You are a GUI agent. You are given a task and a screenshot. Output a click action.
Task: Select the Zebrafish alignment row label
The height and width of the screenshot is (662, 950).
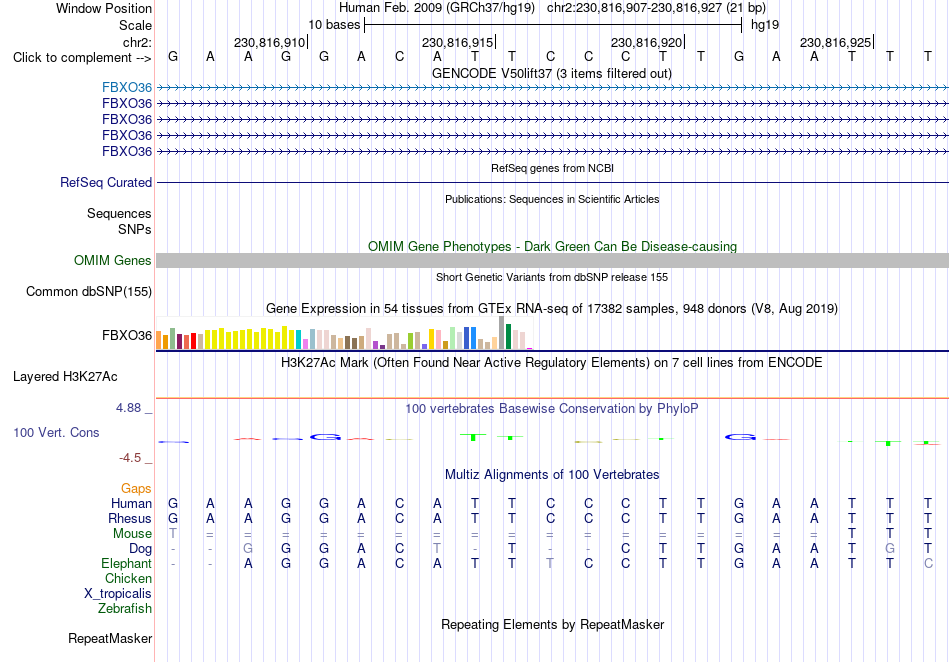pyautogui.click(x=125, y=609)
